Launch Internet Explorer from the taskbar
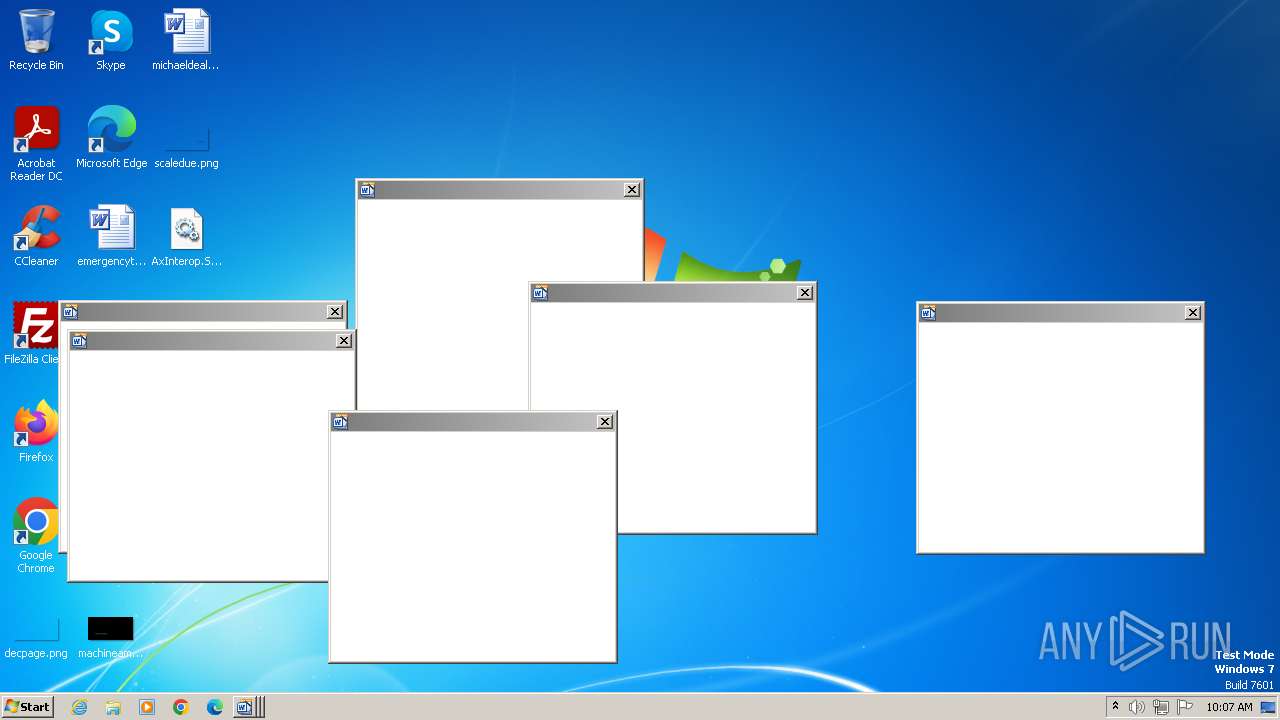This screenshot has height=720, width=1280. tap(79, 707)
